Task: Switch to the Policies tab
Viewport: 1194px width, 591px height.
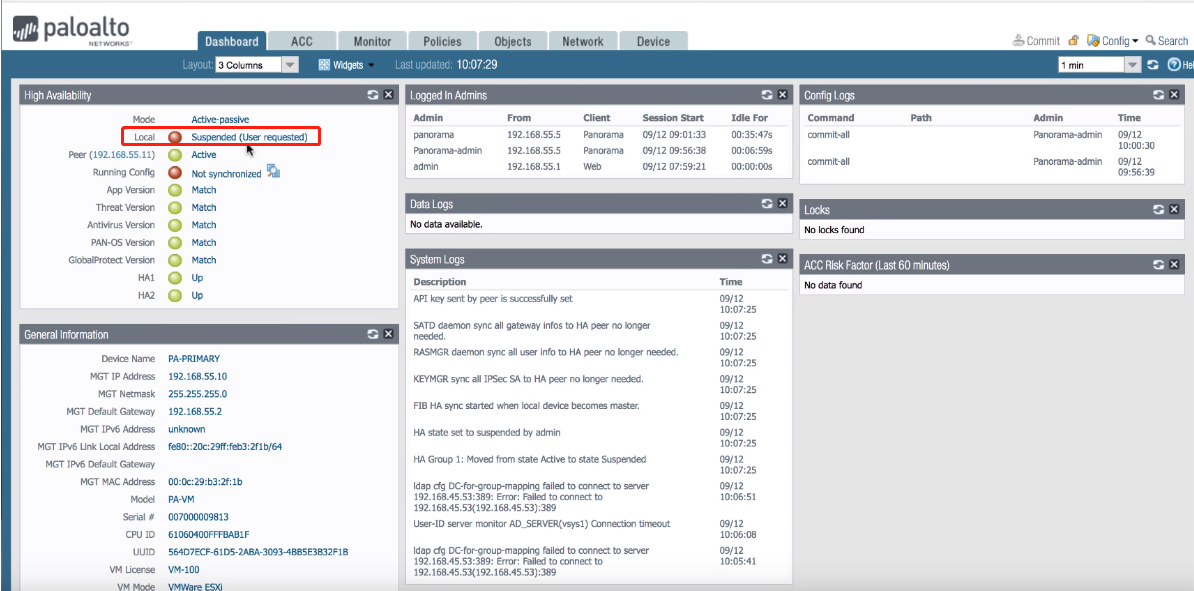Action: point(442,41)
